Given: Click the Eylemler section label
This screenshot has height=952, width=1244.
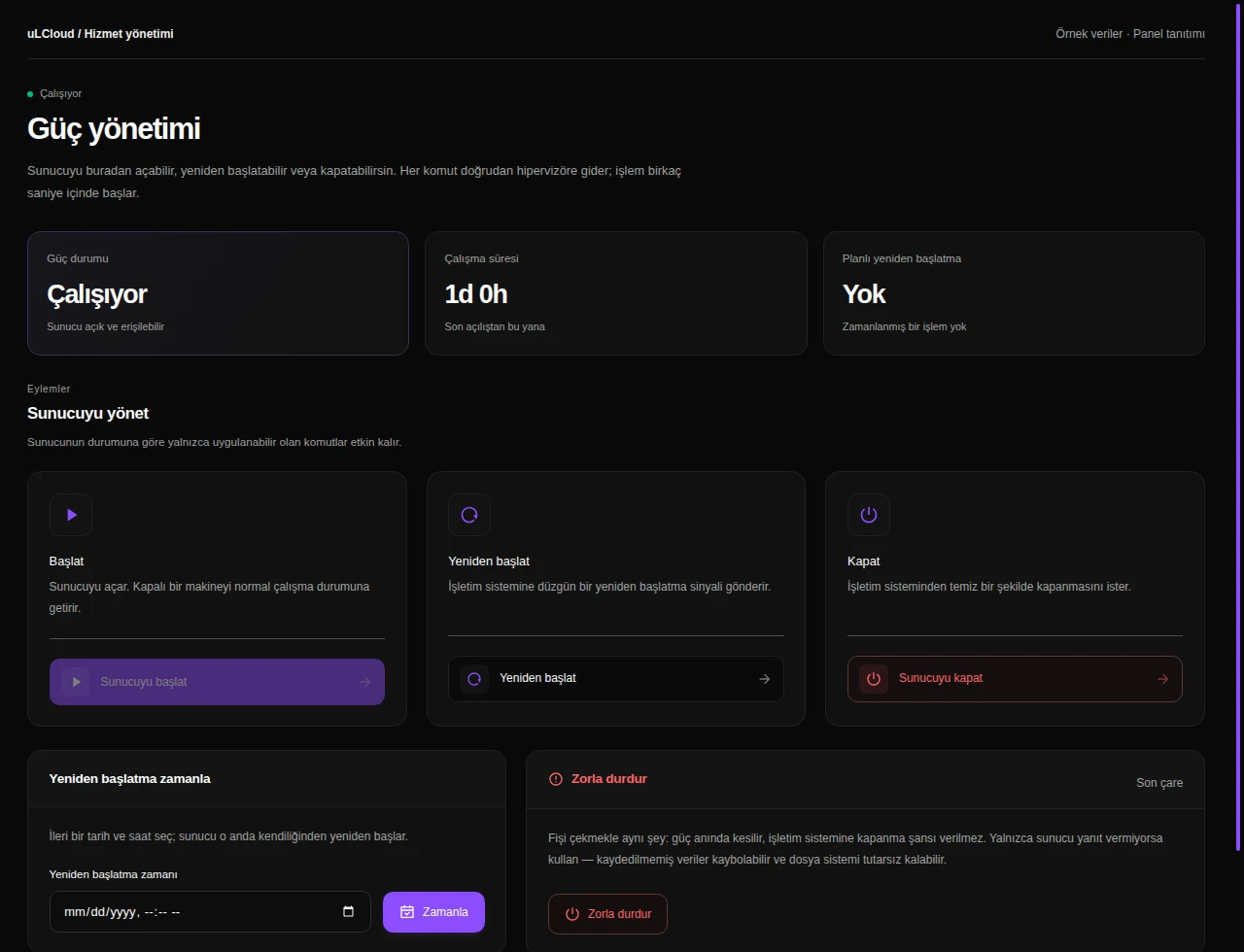Looking at the screenshot, I should coord(49,390).
